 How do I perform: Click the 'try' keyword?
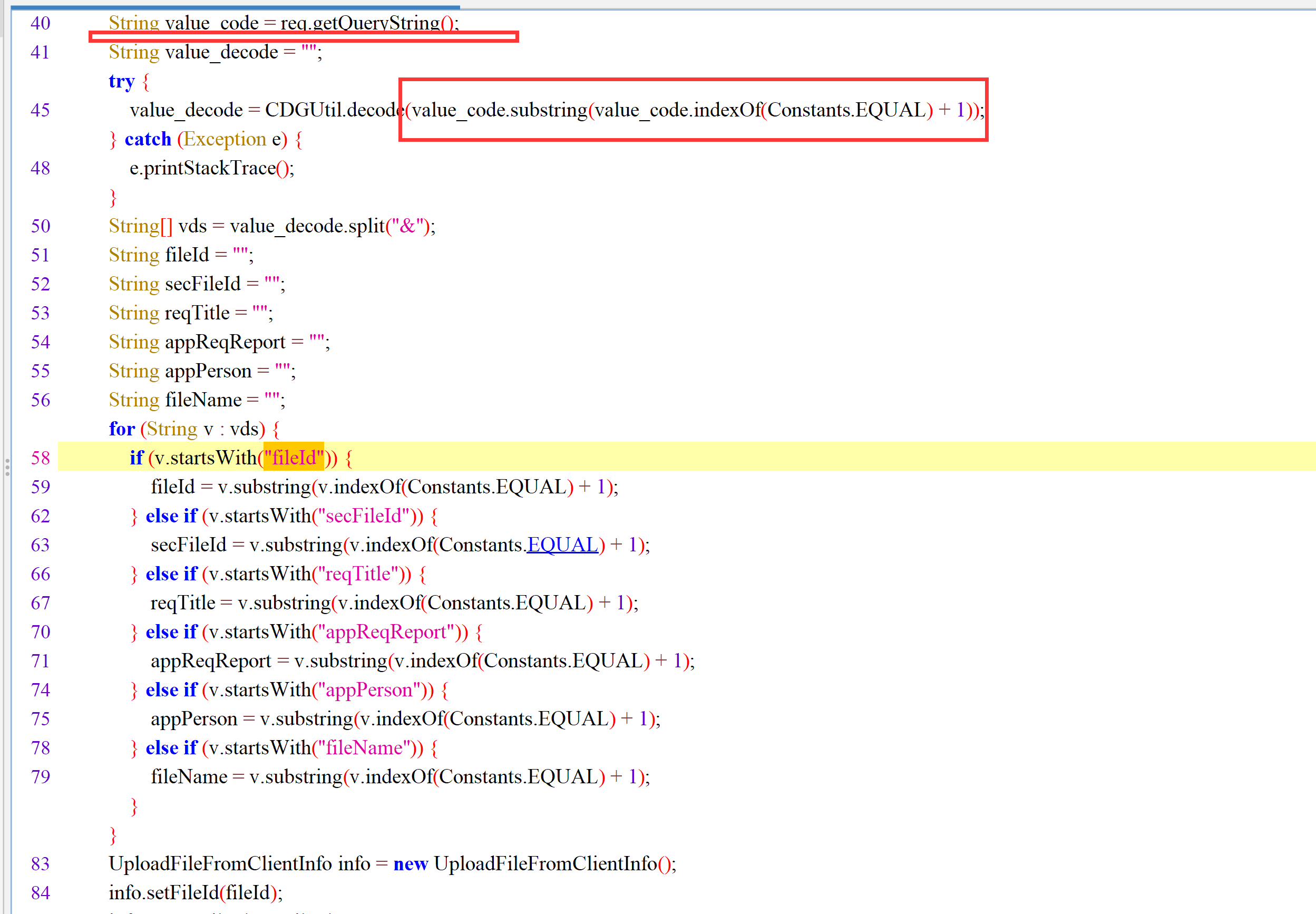(122, 82)
